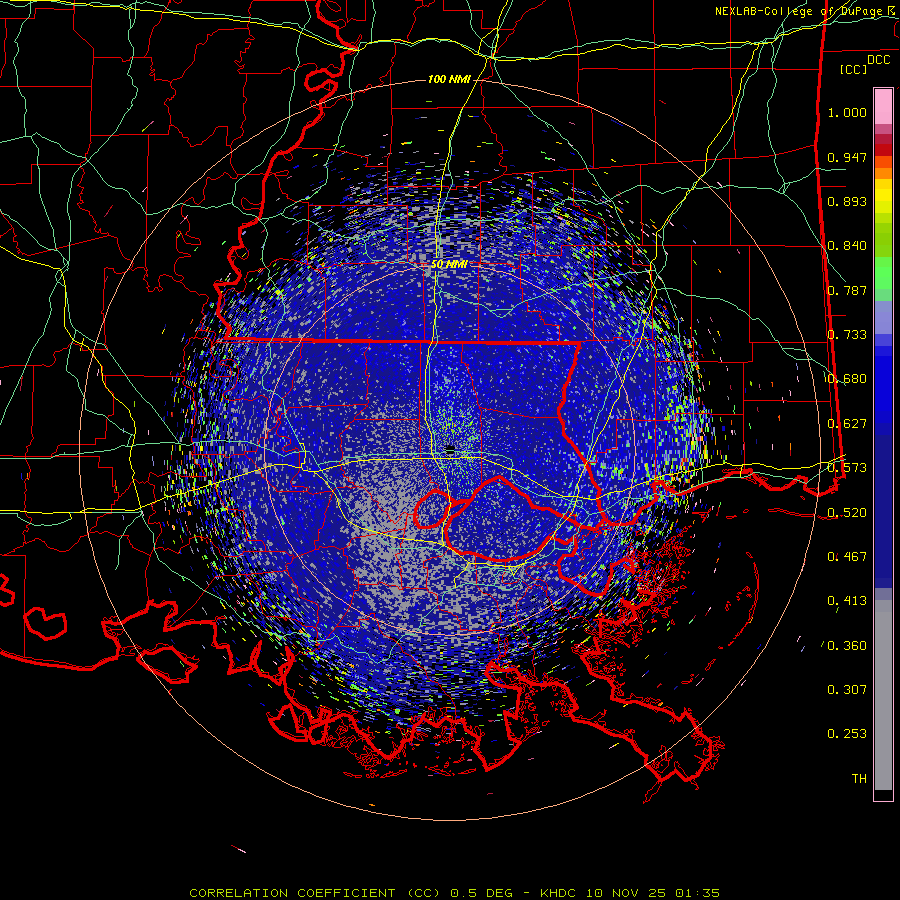This screenshot has width=900, height=900.
Task: Click the 100 NMI range ring label
Action: click(449, 79)
